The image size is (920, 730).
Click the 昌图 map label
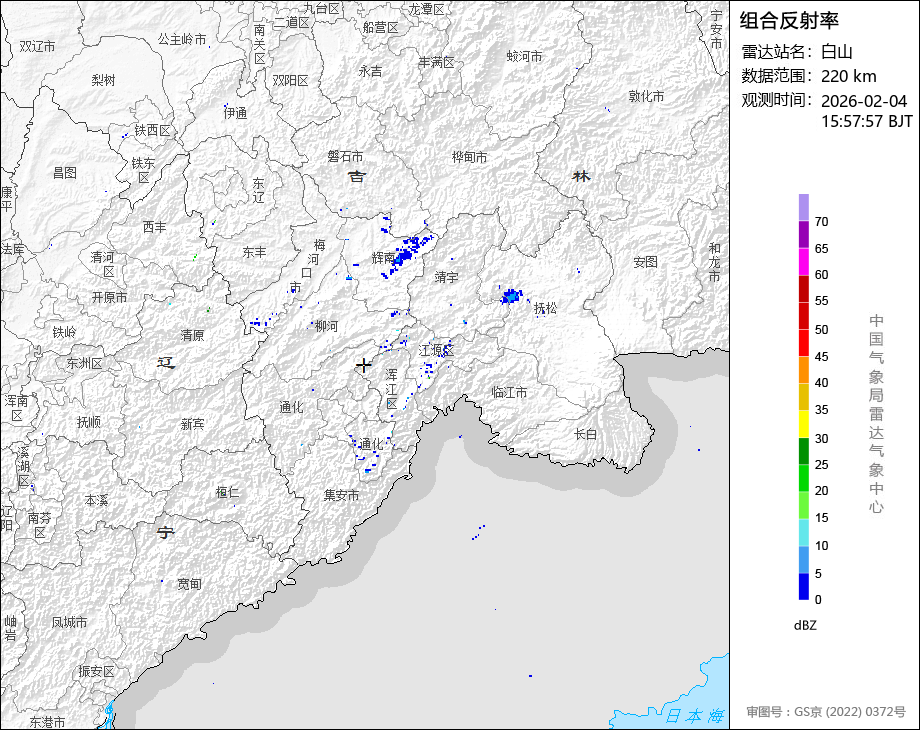coord(65,173)
